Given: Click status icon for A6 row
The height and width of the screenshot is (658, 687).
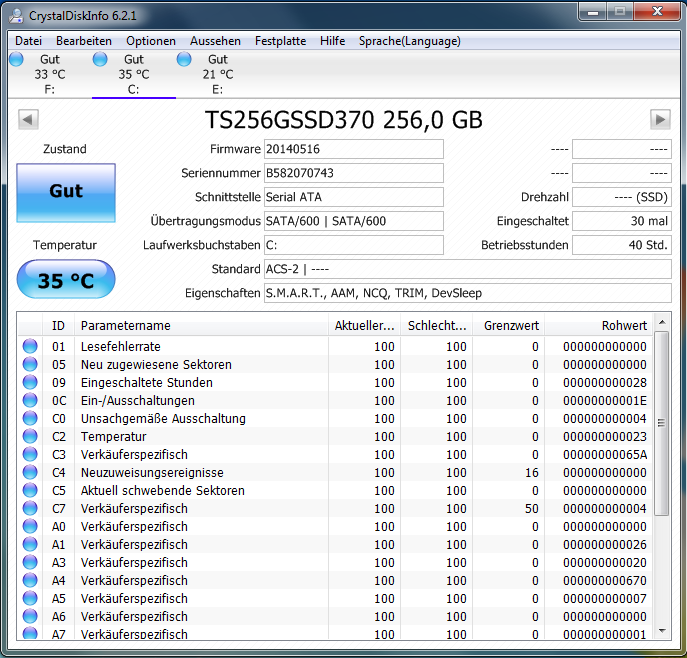Looking at the screenshot, I should coord(30,616).
